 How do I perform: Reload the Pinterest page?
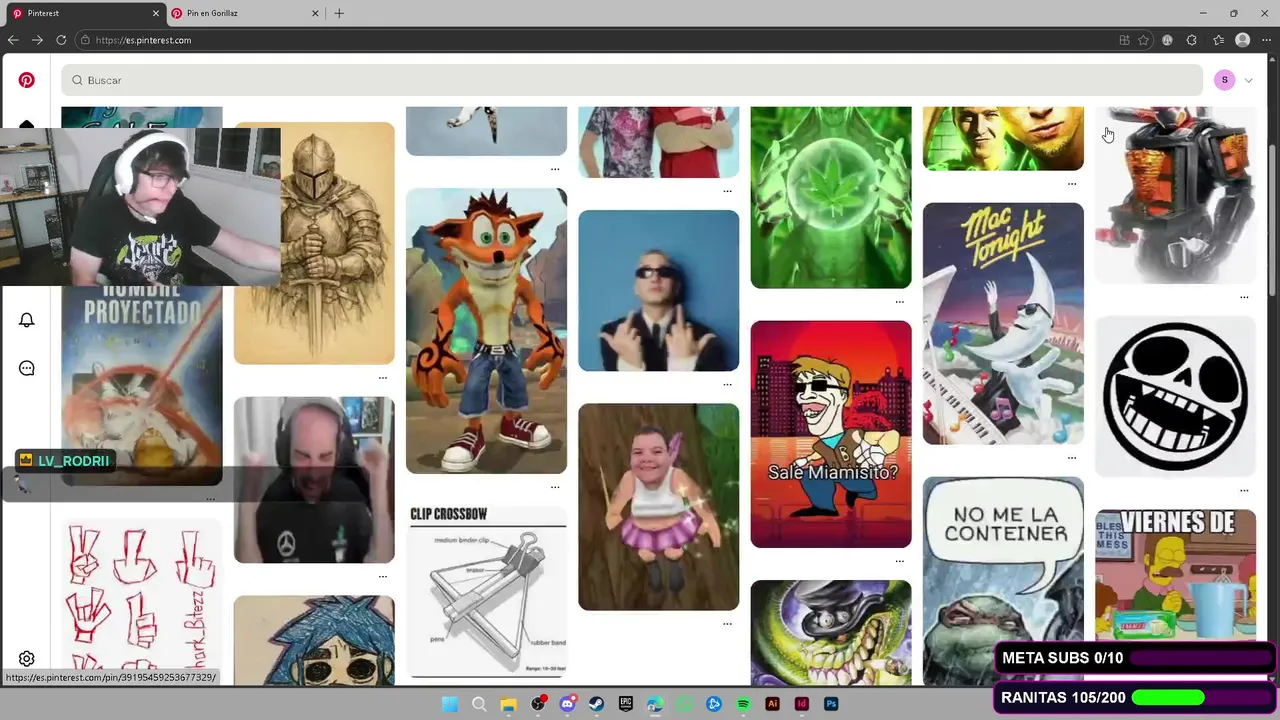coord(61,40)
